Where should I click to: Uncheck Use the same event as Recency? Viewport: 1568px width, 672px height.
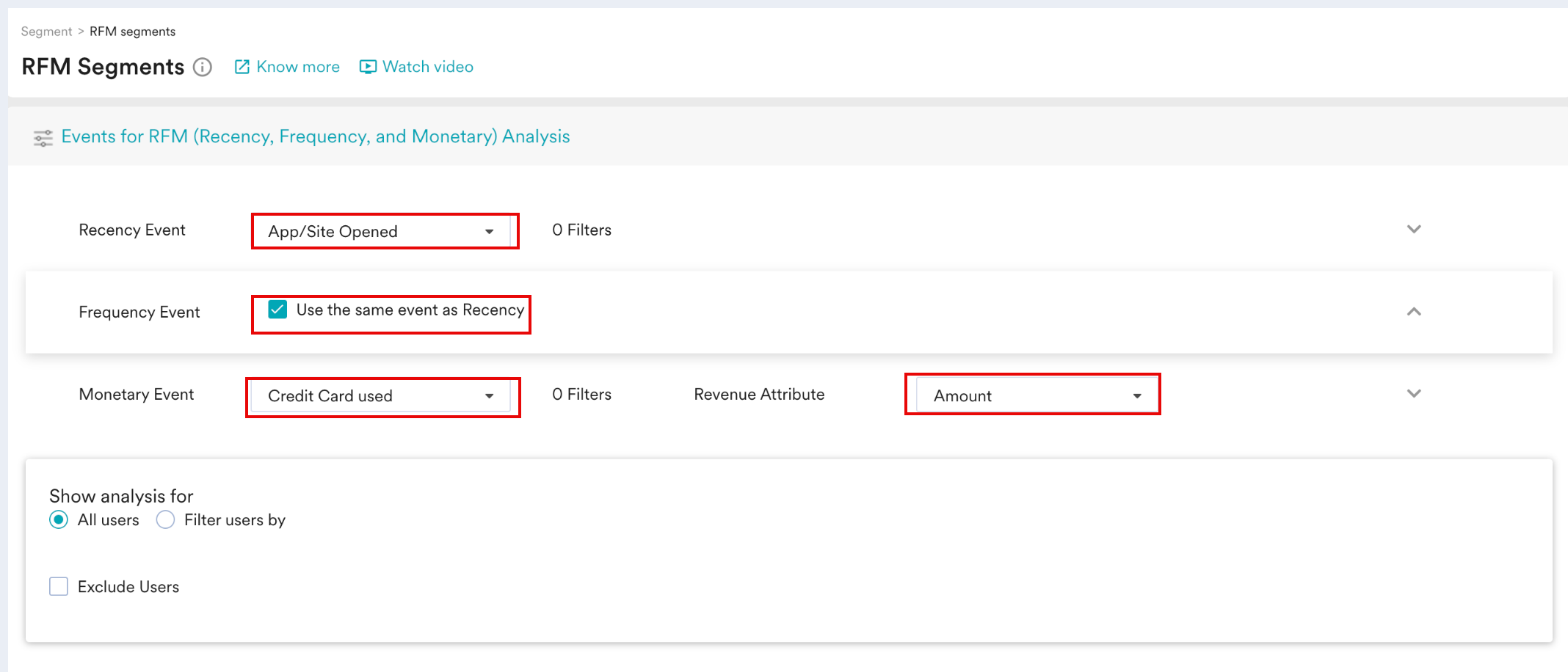(277, 310)
